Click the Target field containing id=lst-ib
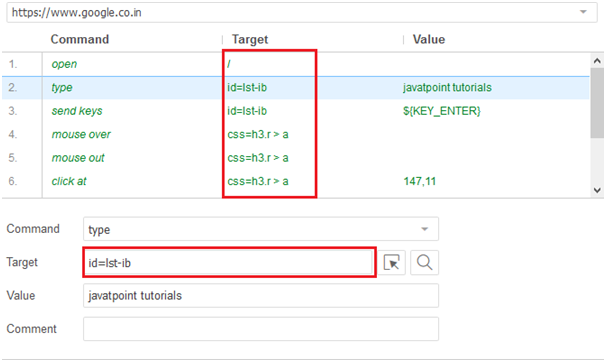Viewport: 606px width, 362px height. (229, 263)
